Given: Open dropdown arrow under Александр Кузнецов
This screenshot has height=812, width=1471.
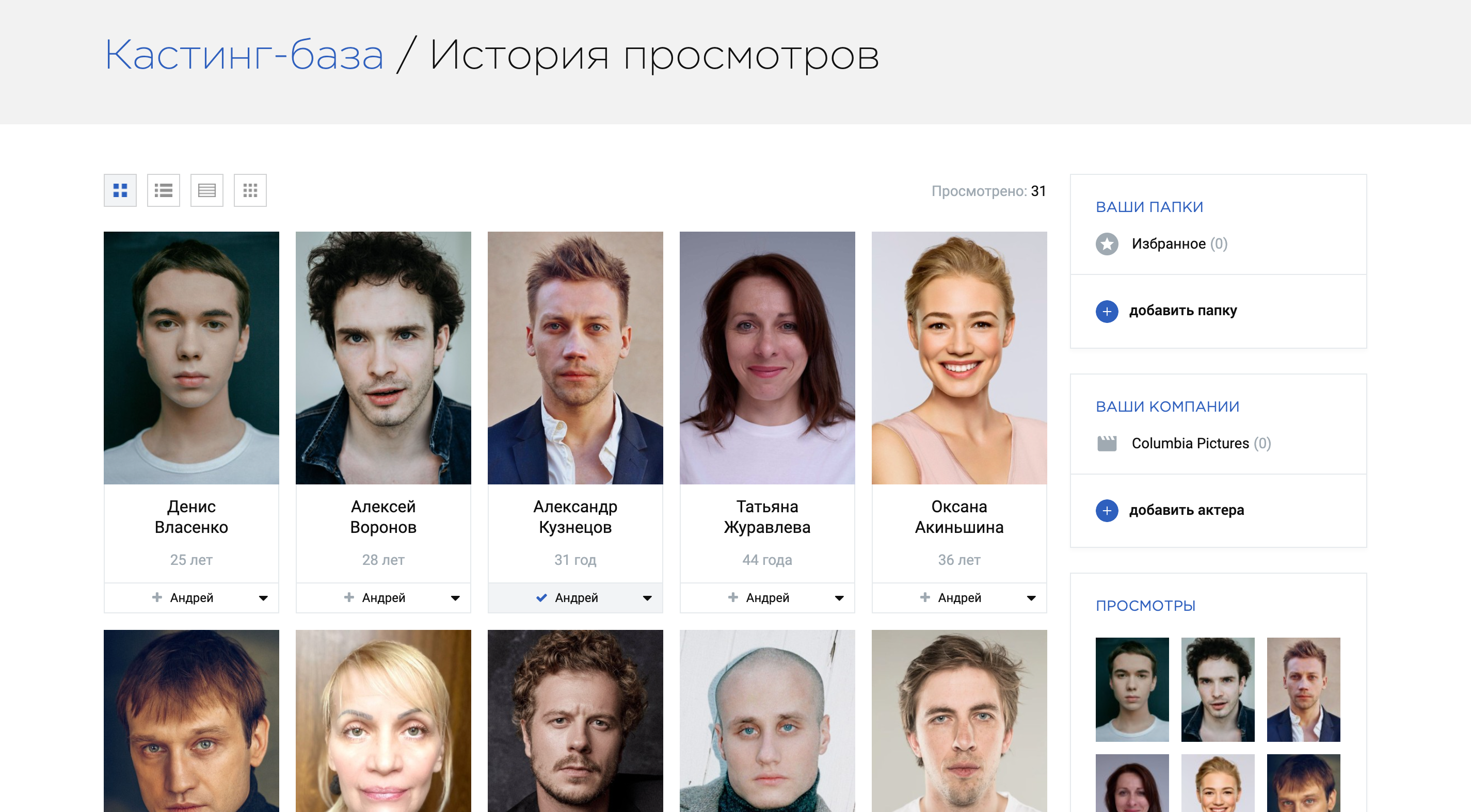Looking at the screenshot, I should [x=647, y=598].
